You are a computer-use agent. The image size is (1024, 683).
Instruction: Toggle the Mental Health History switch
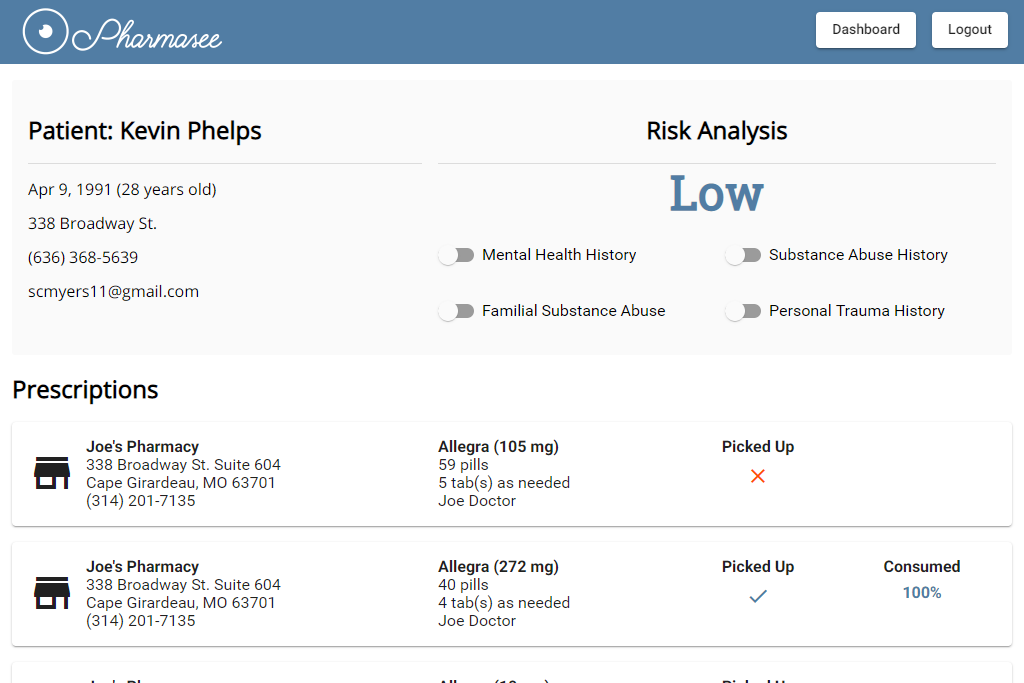click(x=456, y=255)
